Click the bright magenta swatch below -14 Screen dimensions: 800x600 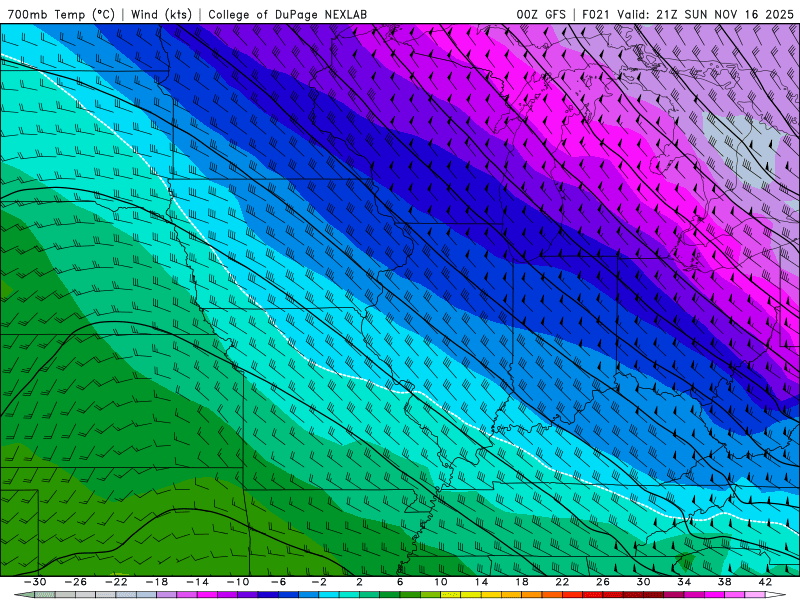(207, 595)
